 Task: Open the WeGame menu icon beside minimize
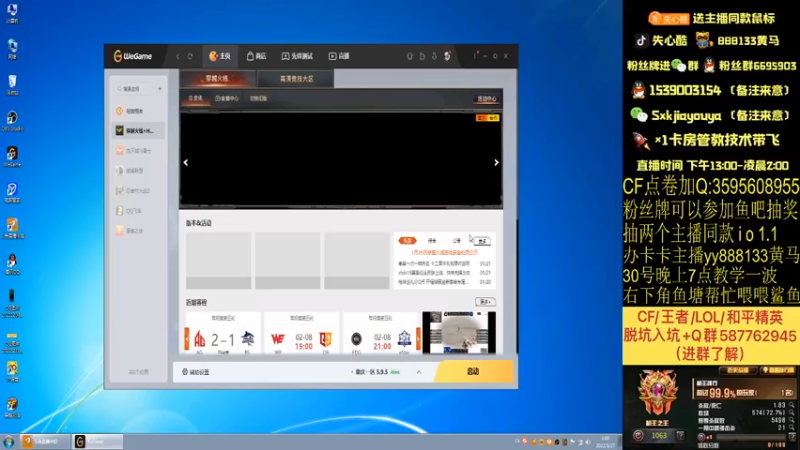pos(474,56)
